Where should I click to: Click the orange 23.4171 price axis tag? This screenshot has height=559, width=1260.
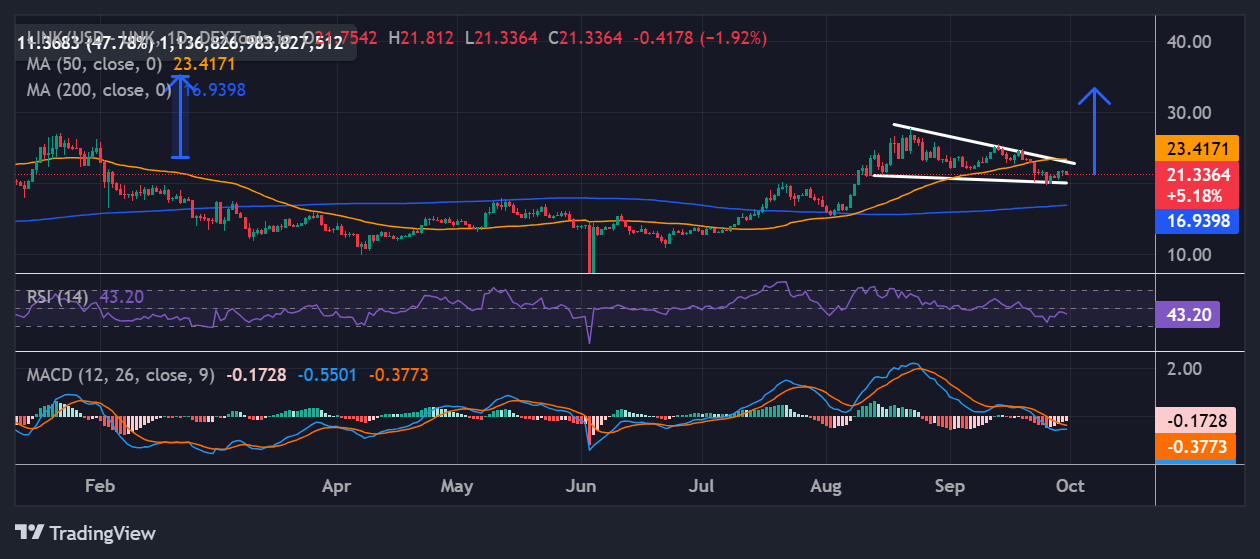pyautogui.click(x=1196, y=148)
